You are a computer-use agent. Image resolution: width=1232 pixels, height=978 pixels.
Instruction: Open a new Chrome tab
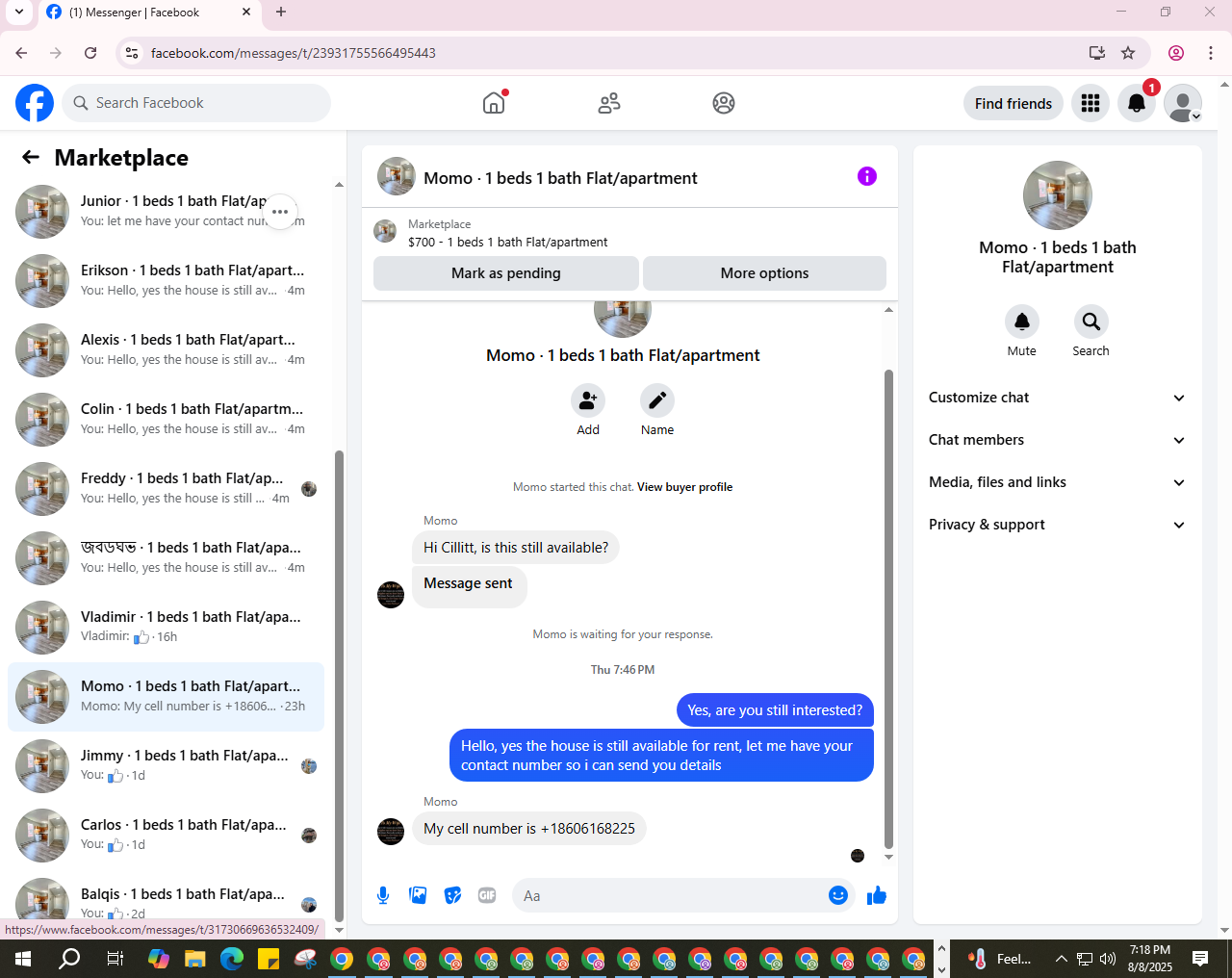click(281, 13)
